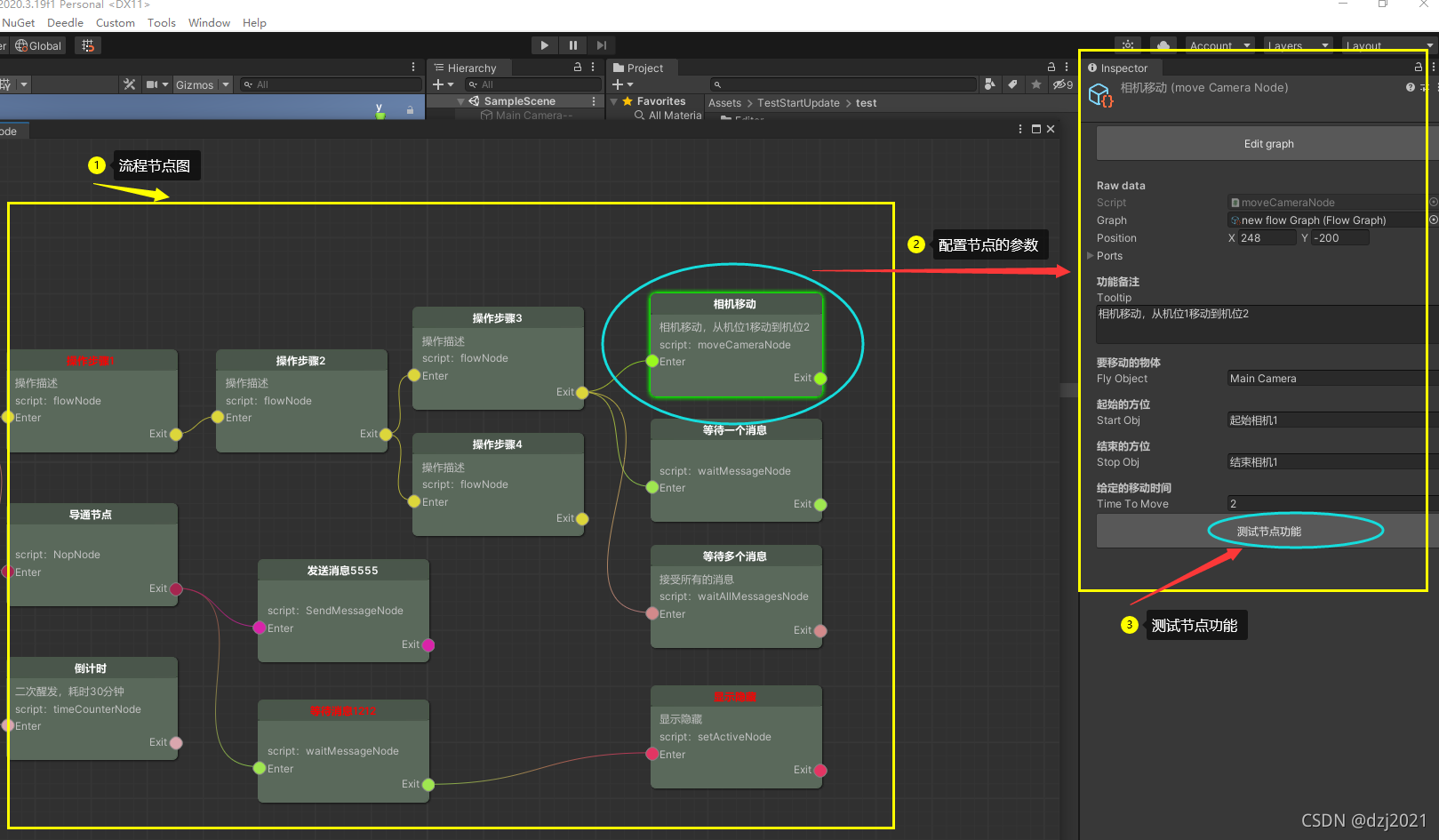The image size is (1439, 840).
Task: Click the Tooltip text area
Action: (x=1267, y=324)
